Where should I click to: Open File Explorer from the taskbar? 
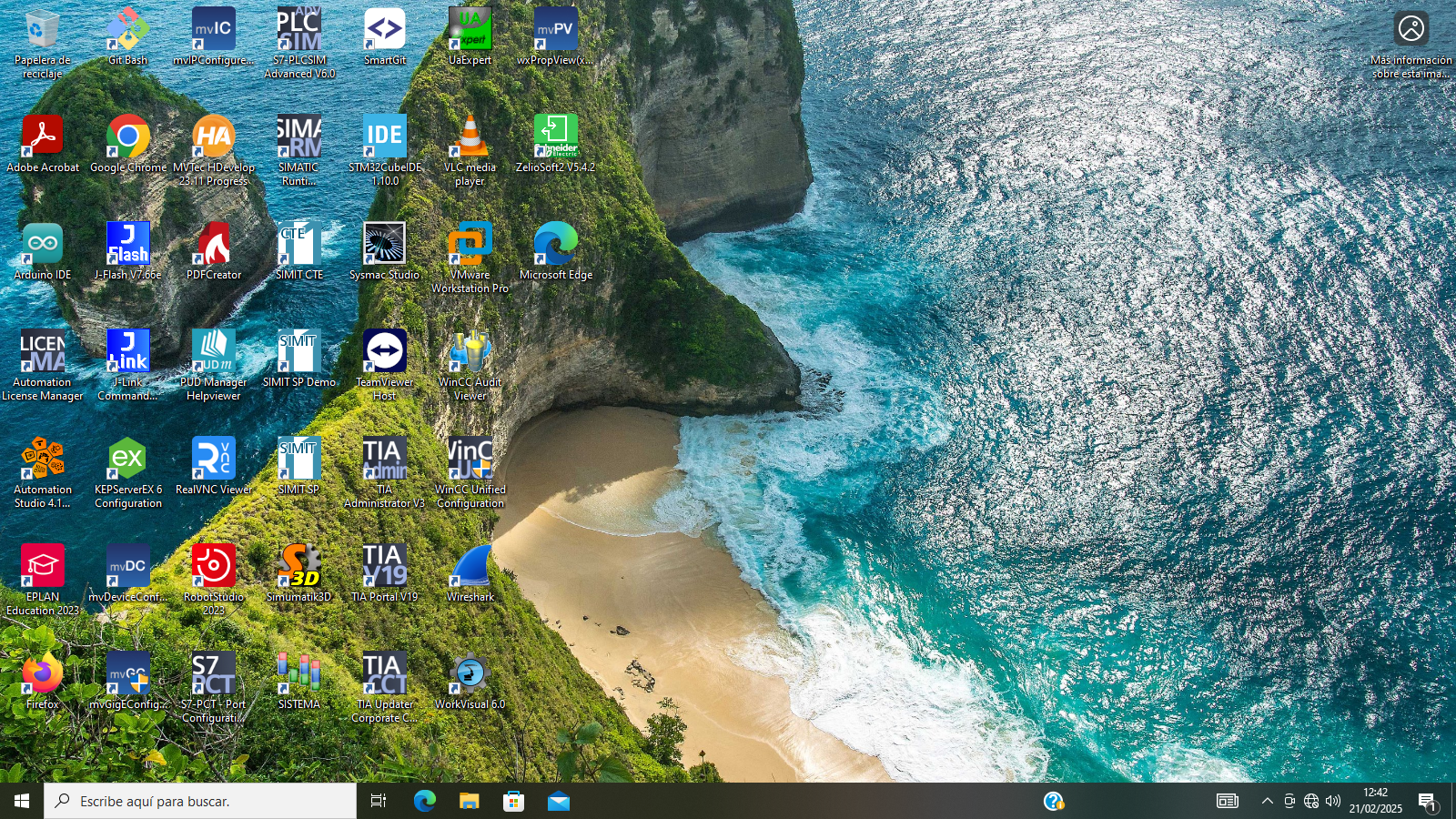[469, 801]
